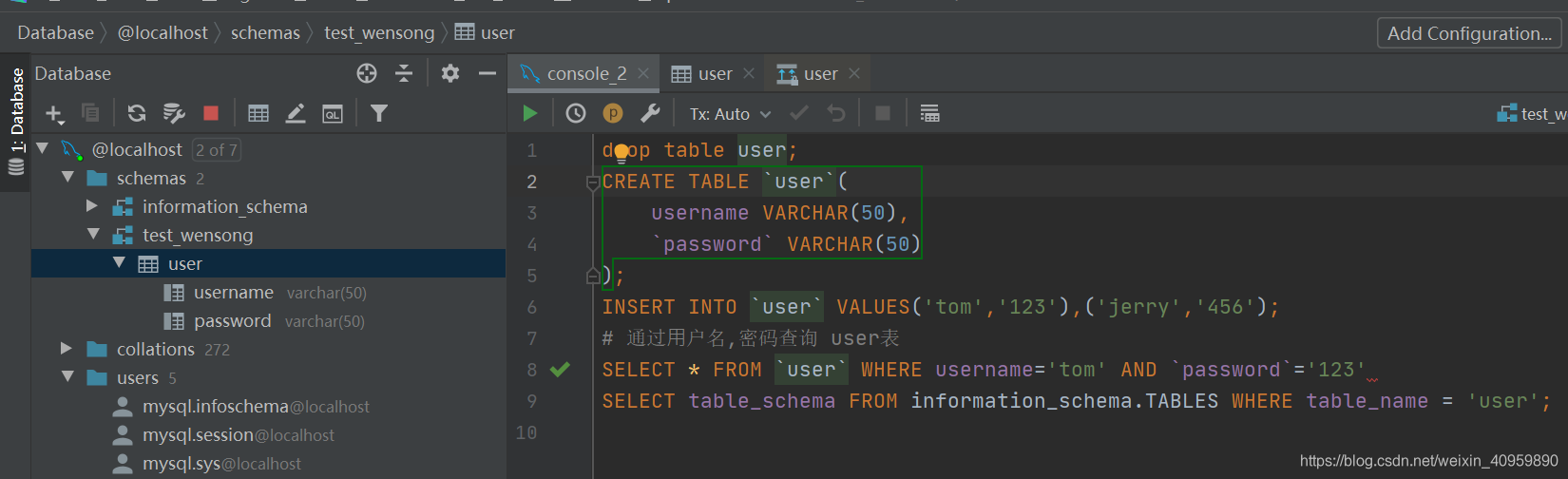The image size is (1568, 479).
Task: Click the drop table user statement
Action: coord(700,150)
